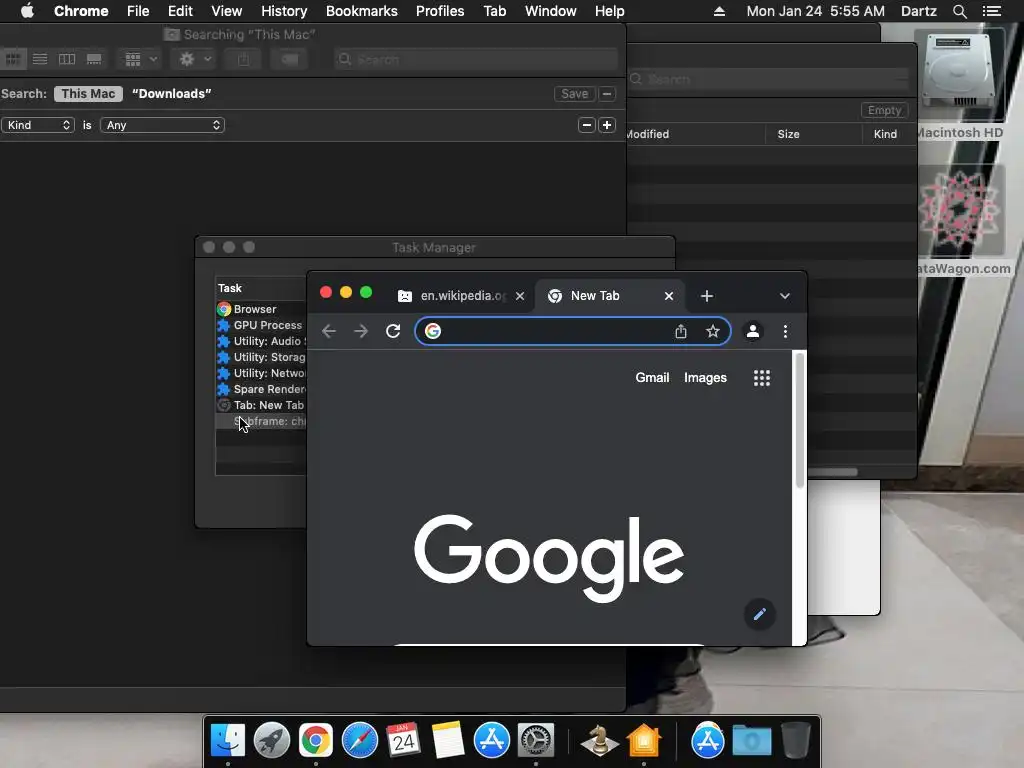Open Safari from the Dock
The height and width of the screenshot is (768, 1024).
(x=360, y=741)
